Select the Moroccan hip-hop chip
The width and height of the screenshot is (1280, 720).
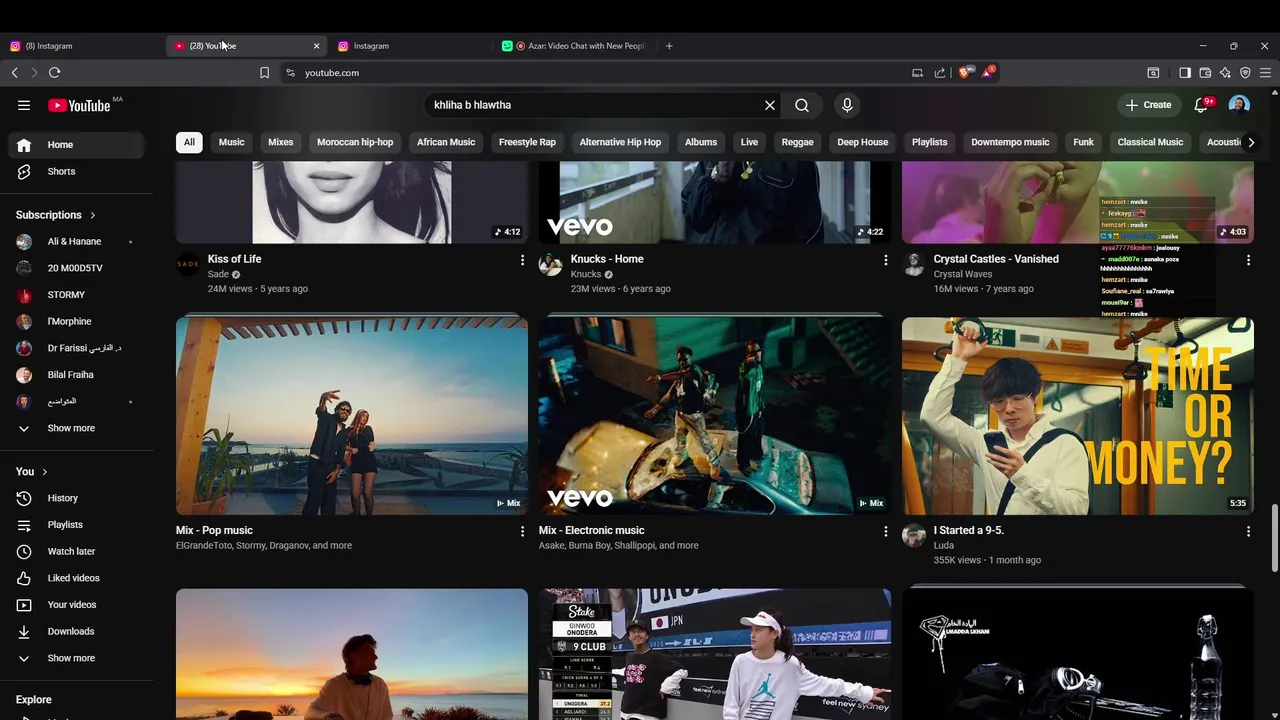tap(355, 142)
